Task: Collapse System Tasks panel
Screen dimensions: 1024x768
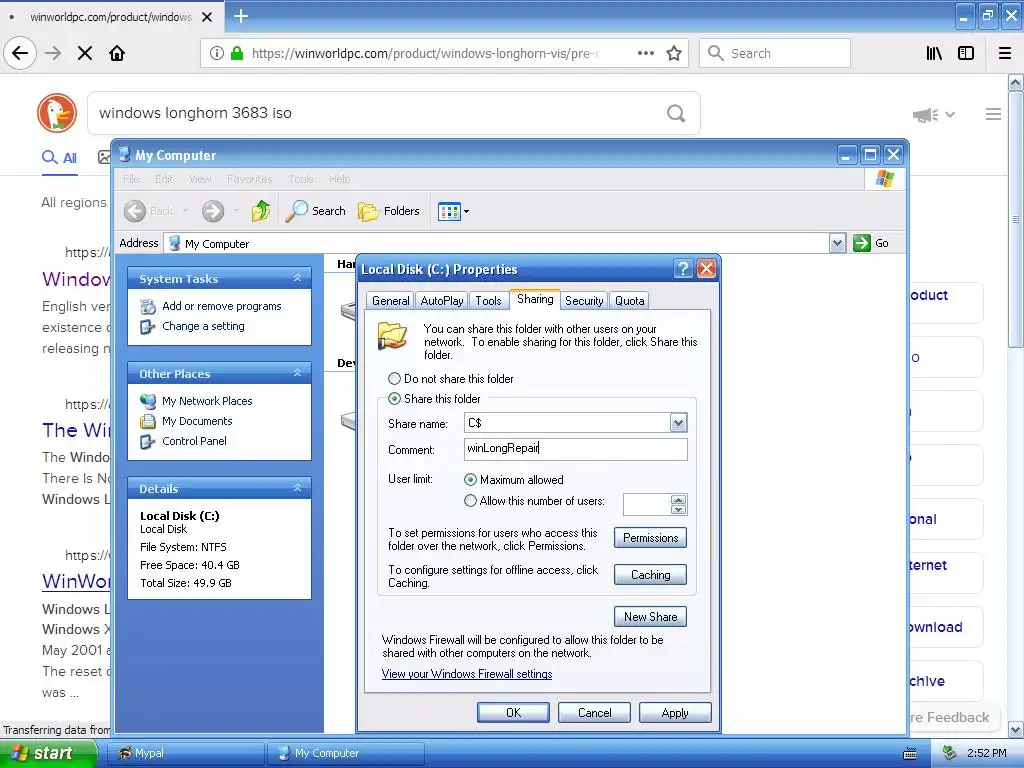Action: tap(297, 278)
